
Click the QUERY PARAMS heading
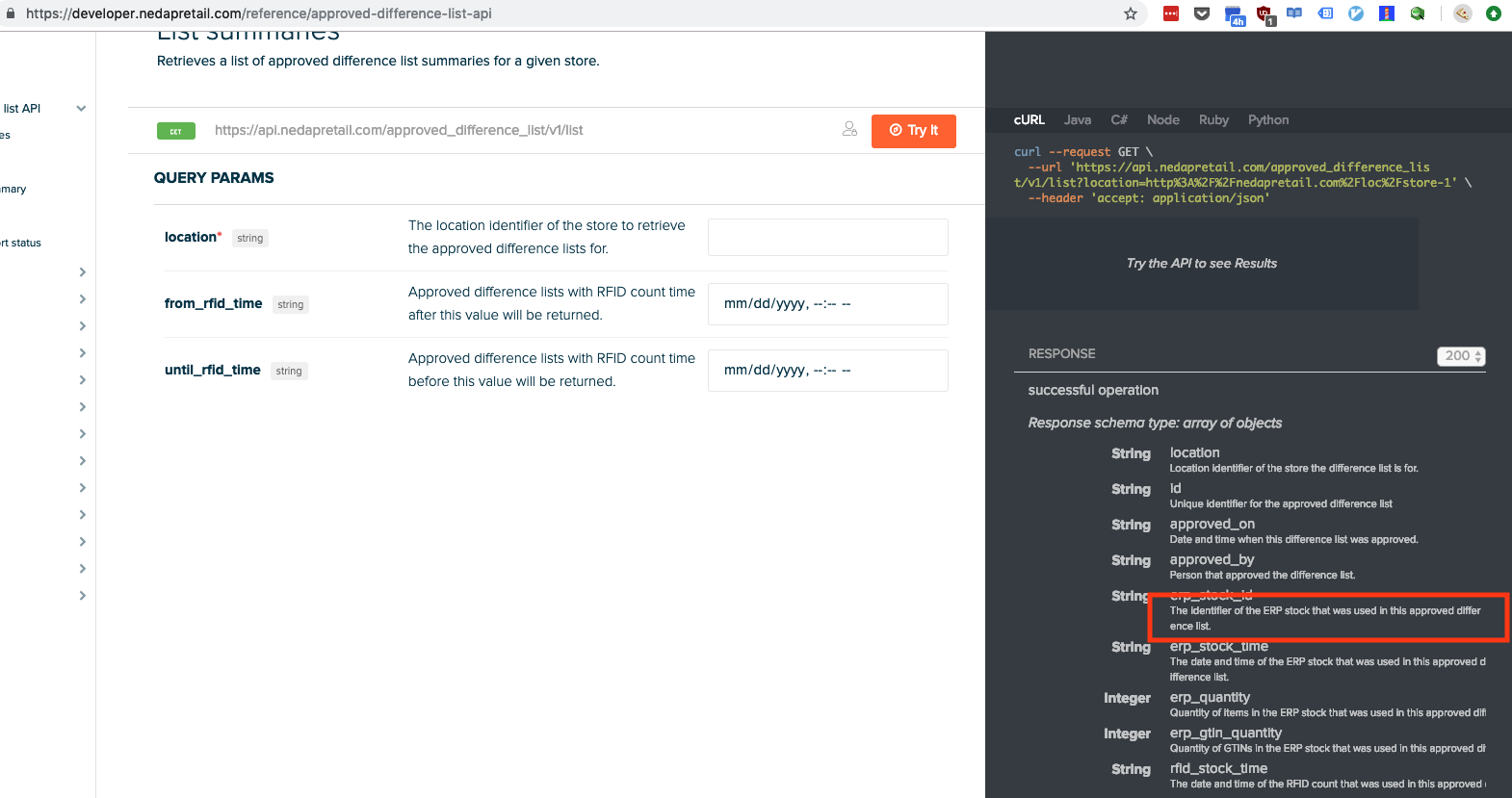214,178
